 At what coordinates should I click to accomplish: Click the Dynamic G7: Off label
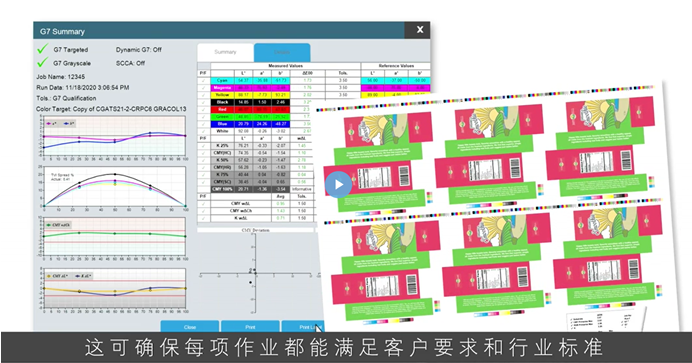[x=139, y=49]
